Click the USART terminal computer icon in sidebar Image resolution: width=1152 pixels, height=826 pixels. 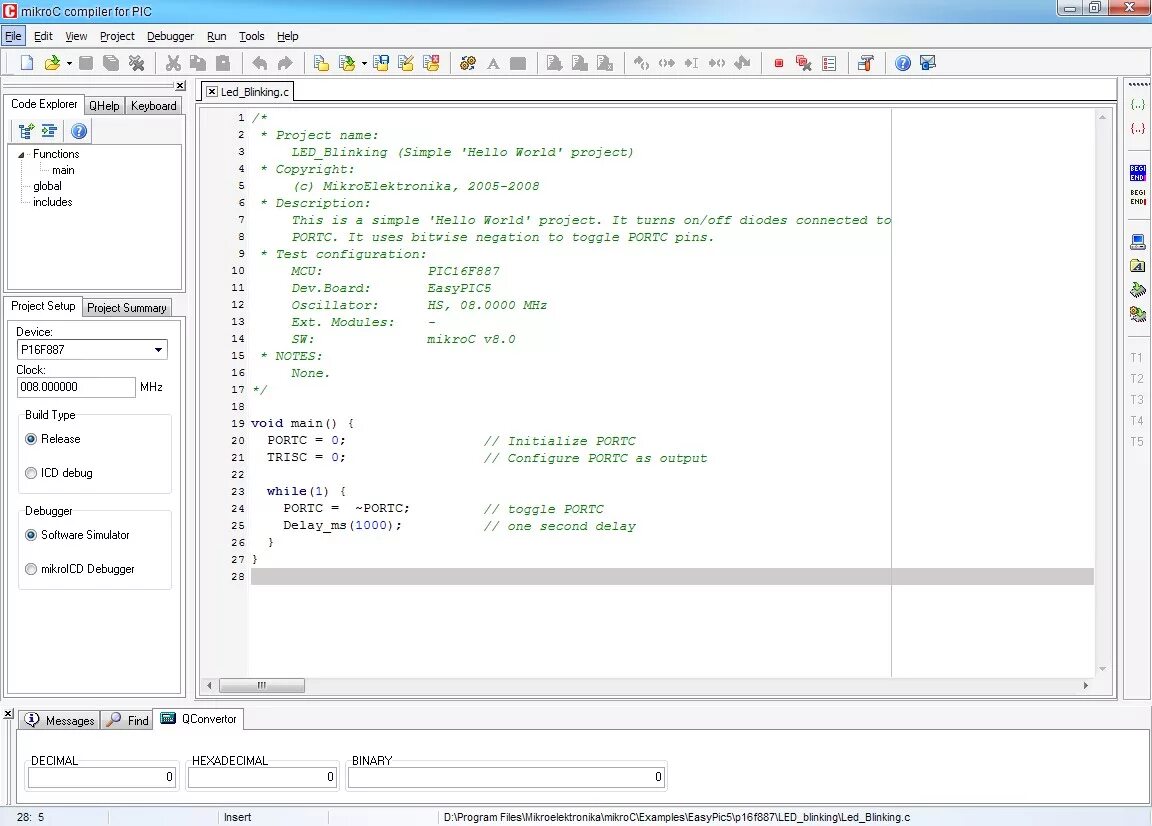tap(1137, 242)
